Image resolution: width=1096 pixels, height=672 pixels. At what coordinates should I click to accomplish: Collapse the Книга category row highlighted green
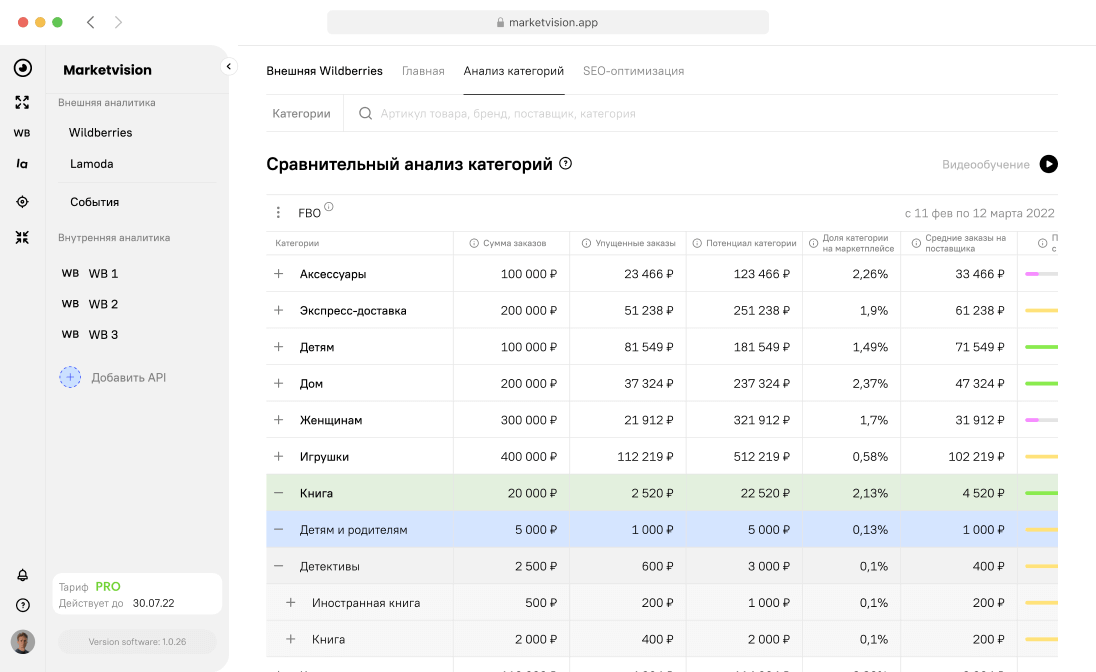278,493
